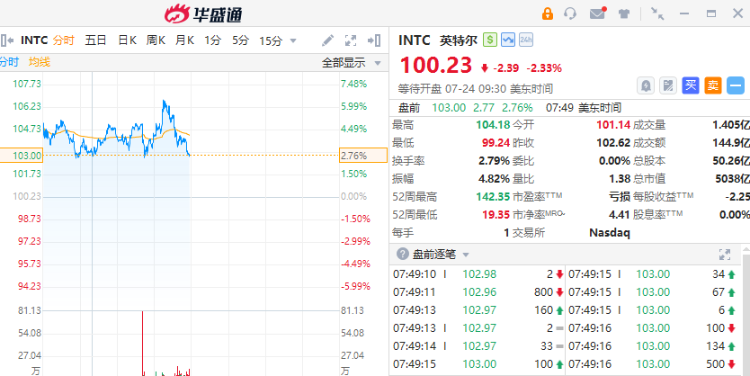This screenshot has width=750, height=376.
Task: Switch to the 5分 chart tab
Action: (241, 41)
